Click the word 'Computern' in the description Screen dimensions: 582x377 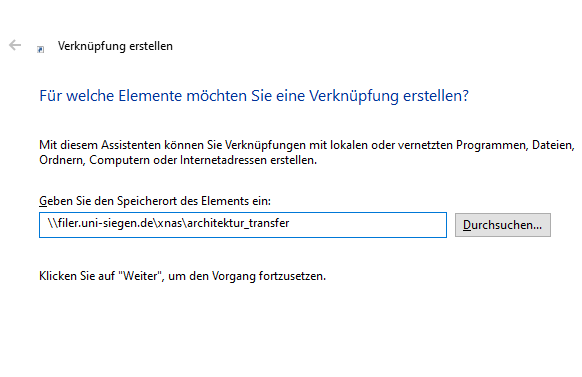(x=120, y=160)
